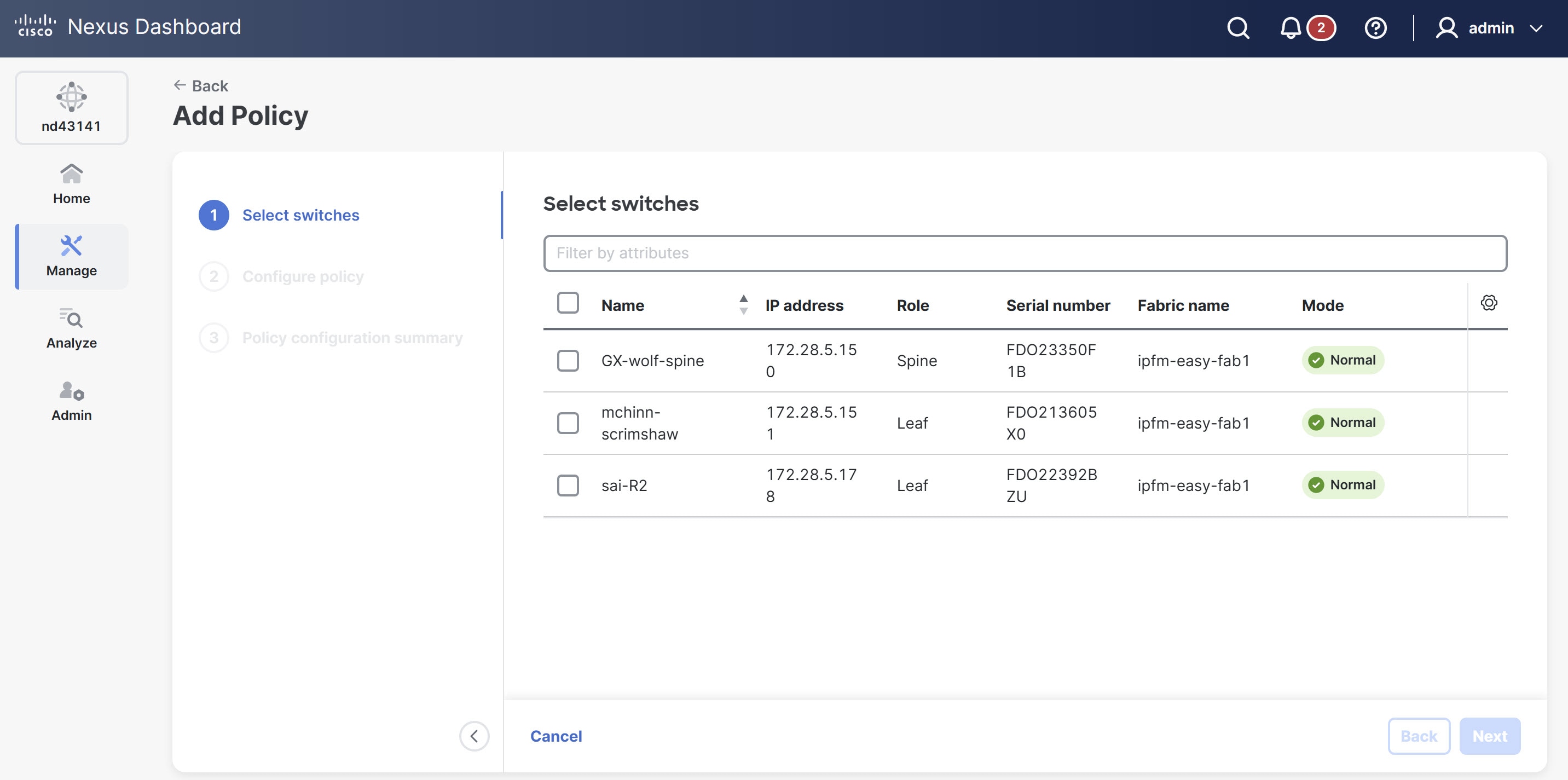Click the Next button
This screenshot has height=780, width=1568.
(1490, 736)
